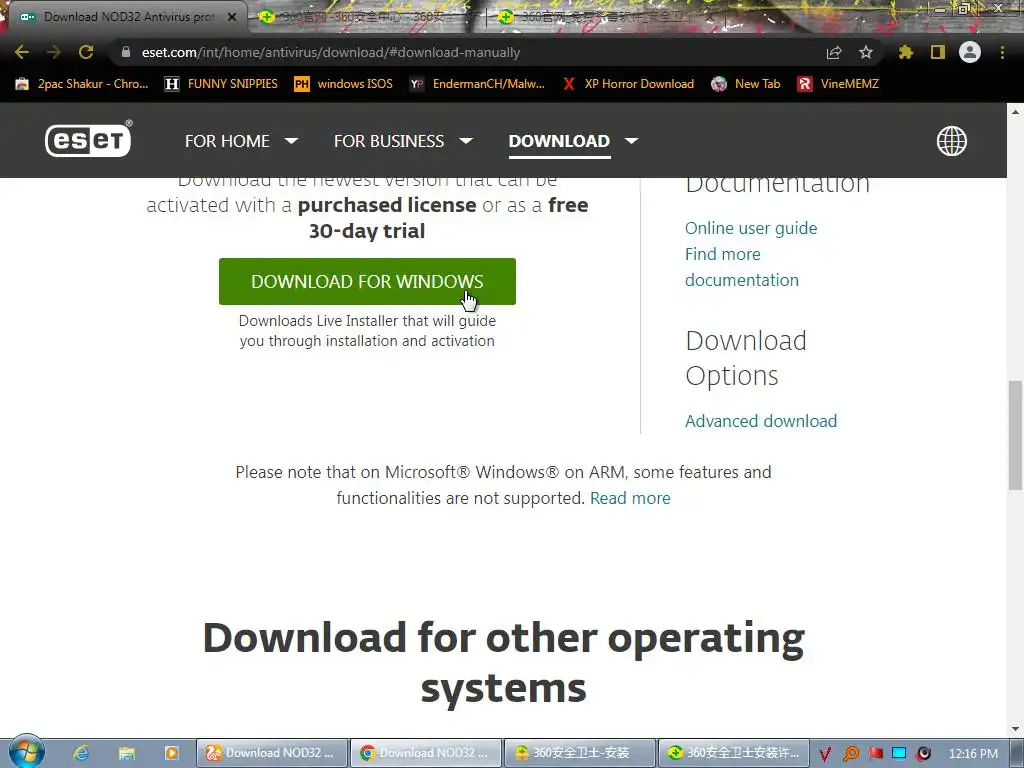Open the DOWNLOAD menu item
Image resolution: width=1024 pixels, height=768 pixels.
pos(559,141)
